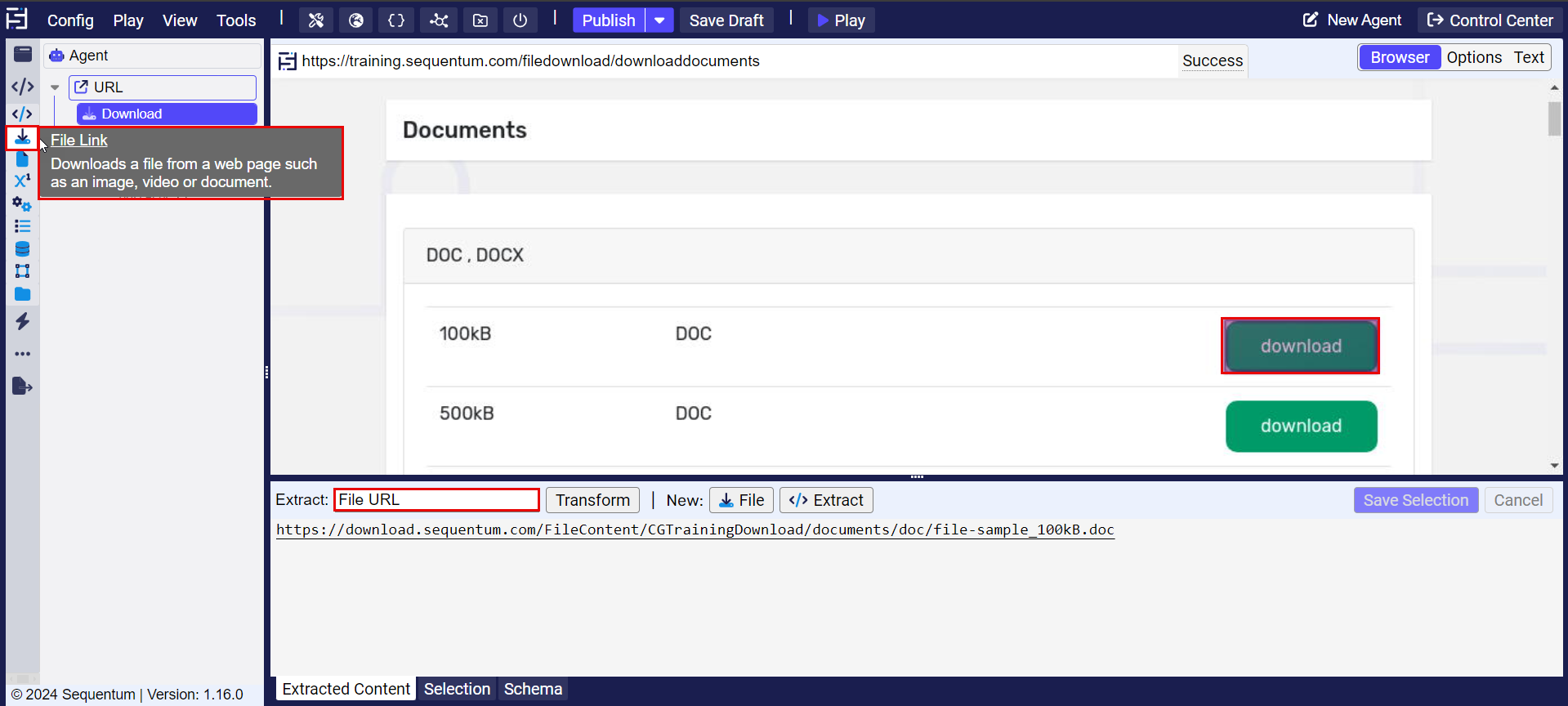1568x706 pixels.
Task: Click the Sequentum logo icon in the menu bar
Action: [17, 19]
